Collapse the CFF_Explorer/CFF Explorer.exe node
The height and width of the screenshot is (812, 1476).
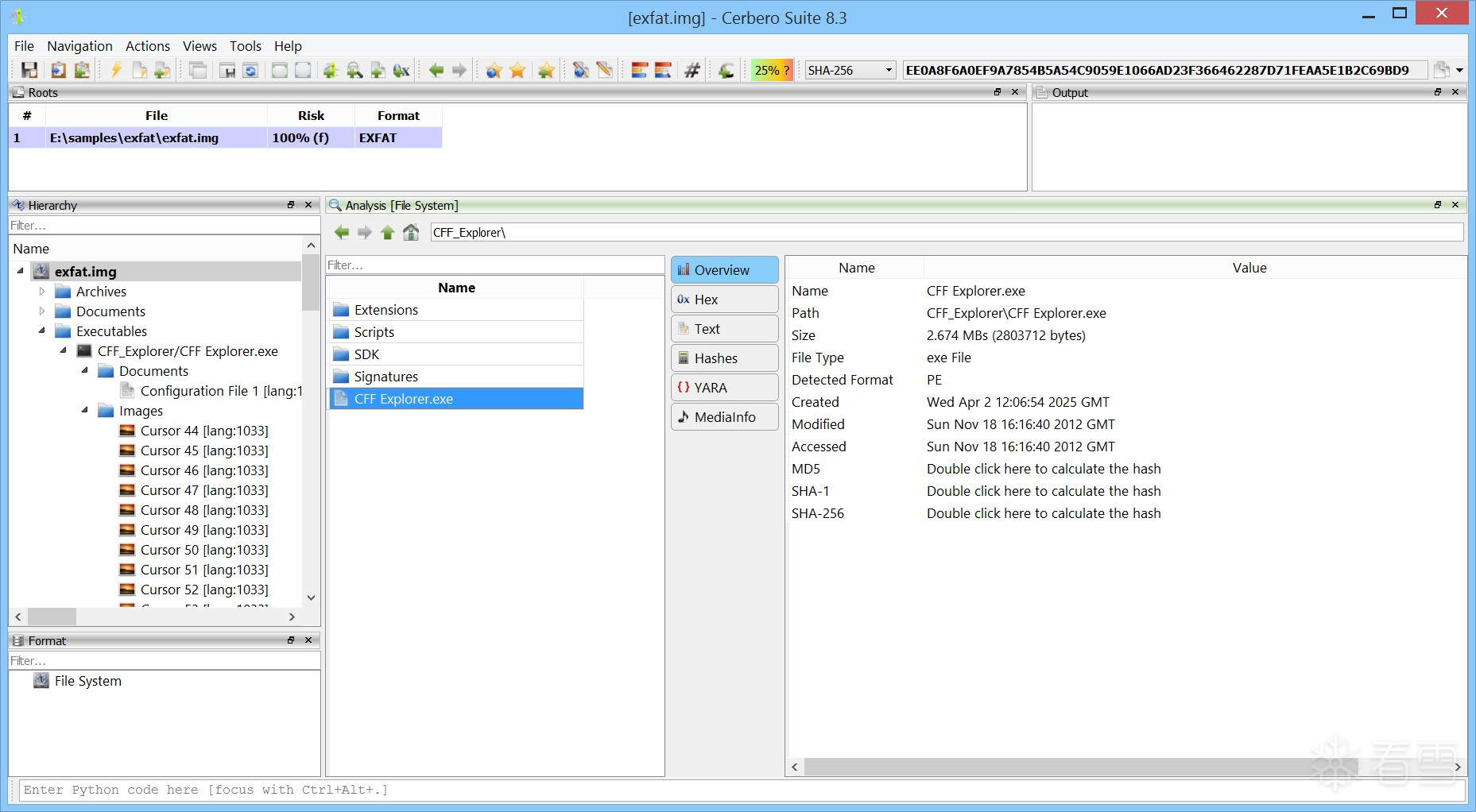click(x=64, y=351)
